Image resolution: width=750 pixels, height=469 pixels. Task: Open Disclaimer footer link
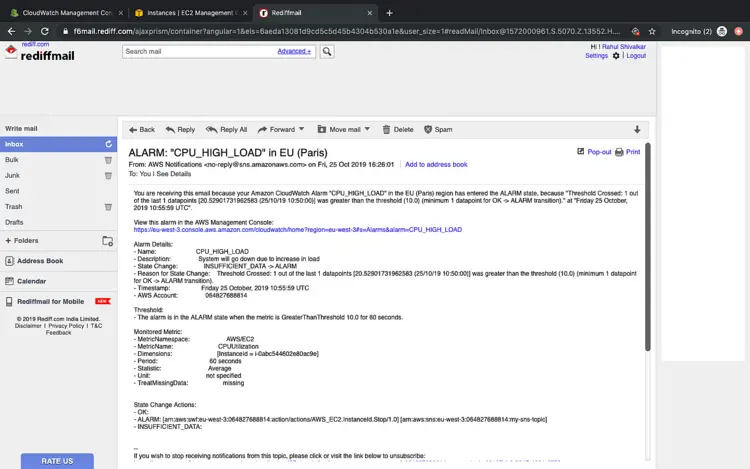pos(28,326)
